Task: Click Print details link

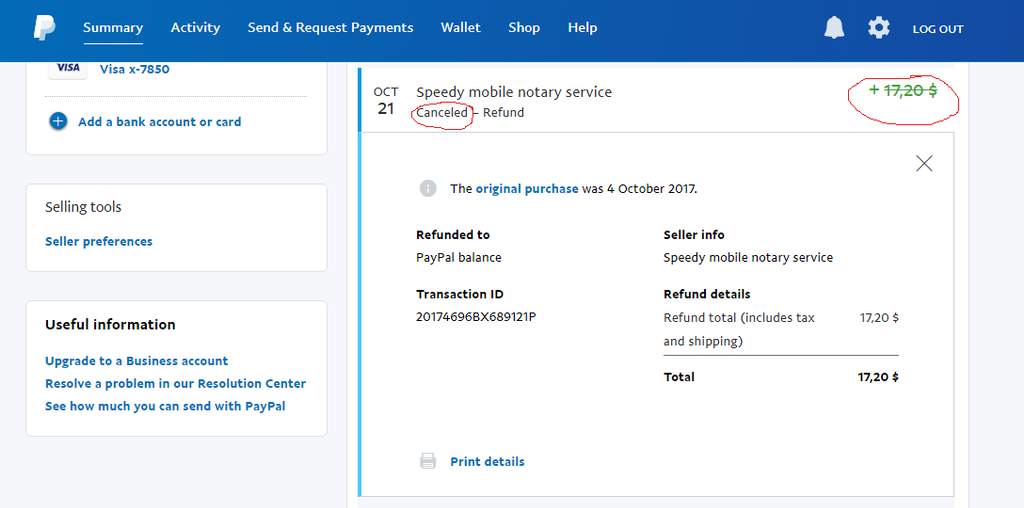Action: 487,461
